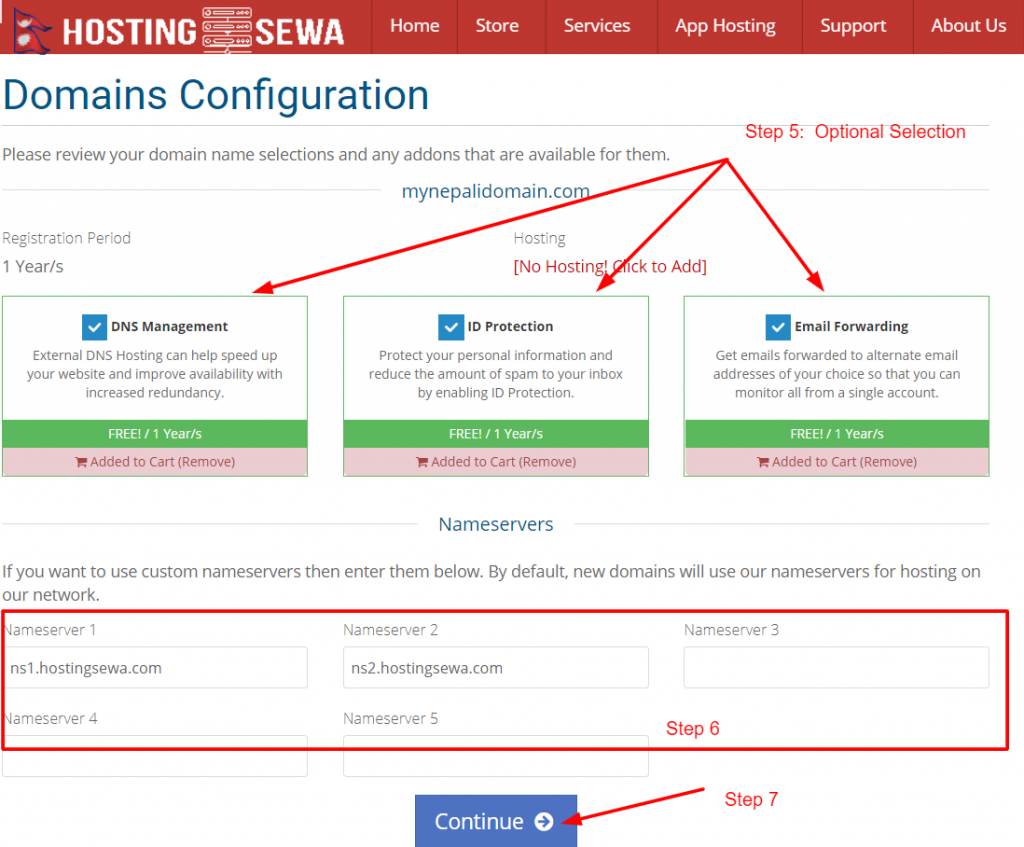
Task: Navigate to About Us
Action: click(x=968, y=26)
